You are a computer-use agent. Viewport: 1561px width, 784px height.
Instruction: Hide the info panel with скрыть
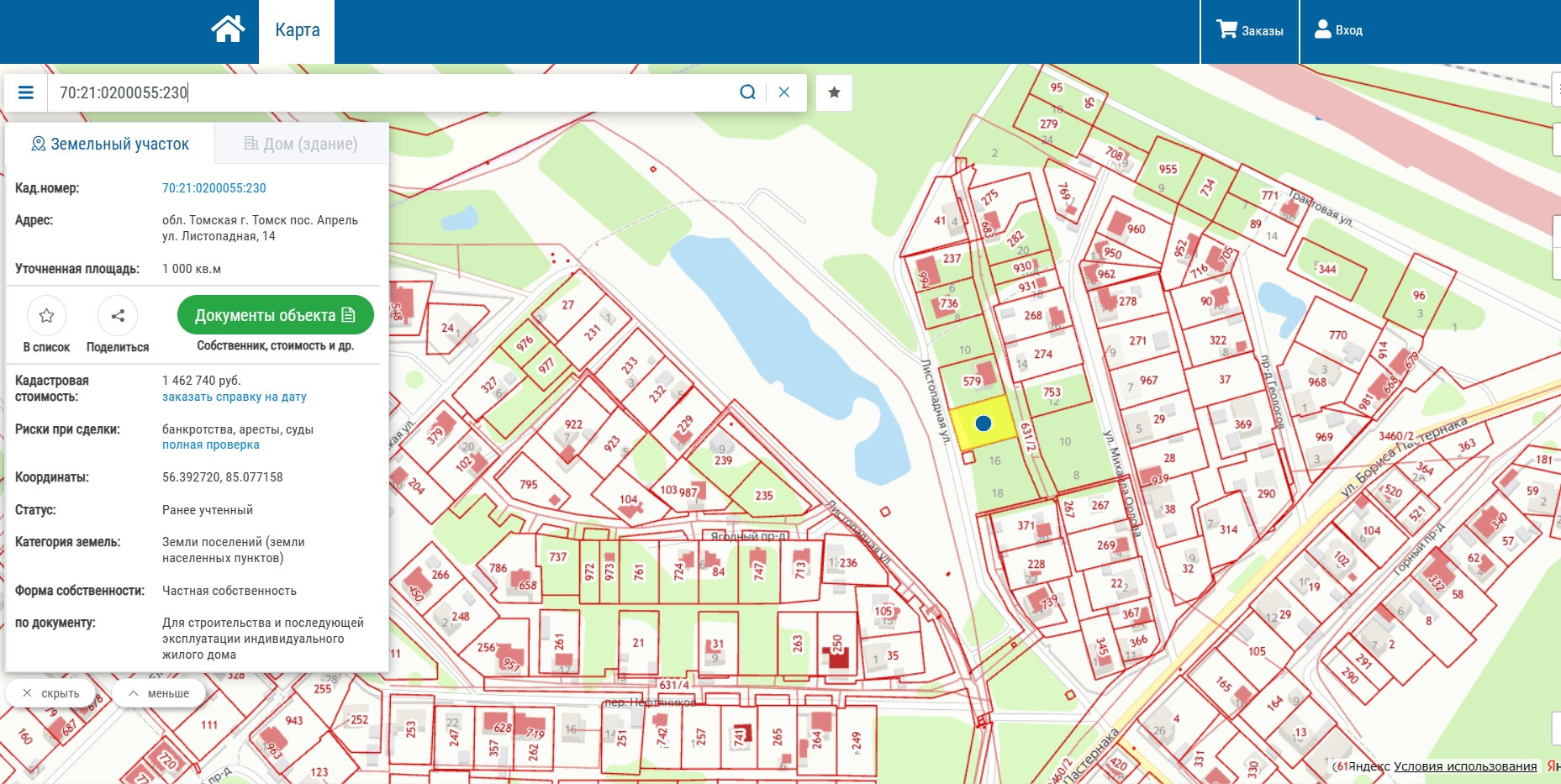click(x=51, y=693)
